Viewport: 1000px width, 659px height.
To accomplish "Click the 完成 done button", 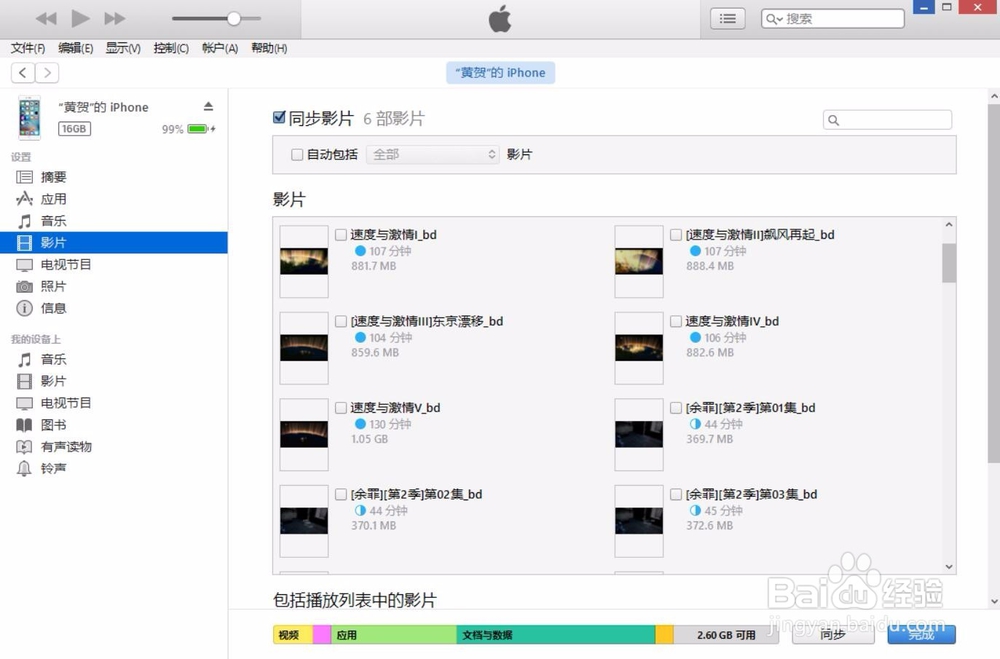I will 922,634.
